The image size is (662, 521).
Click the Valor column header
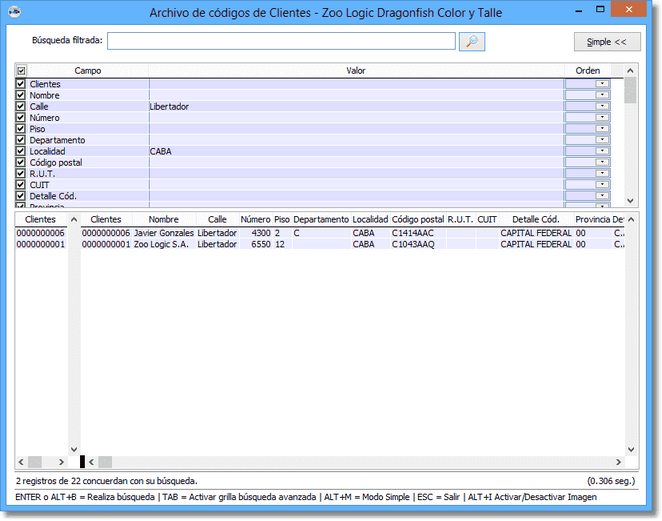[356, 71]
